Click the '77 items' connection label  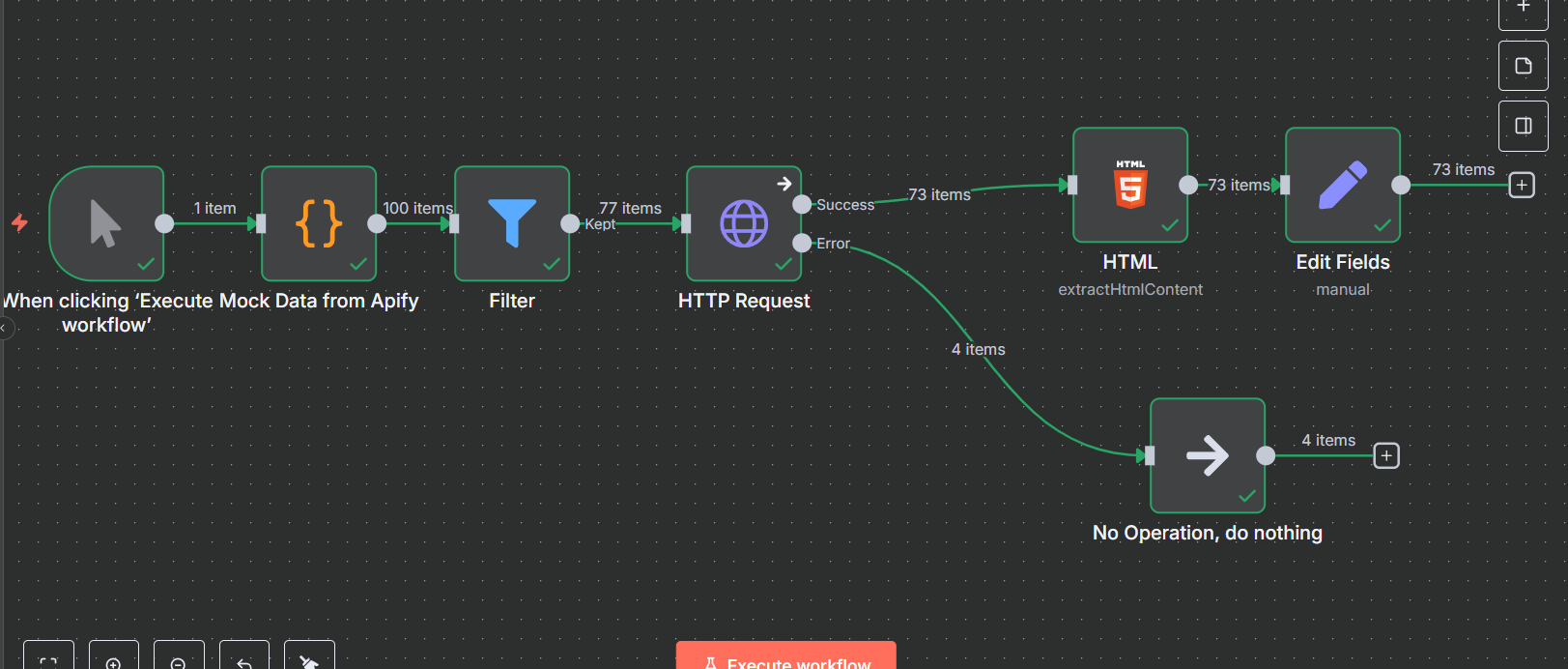[x=630, y=208]
